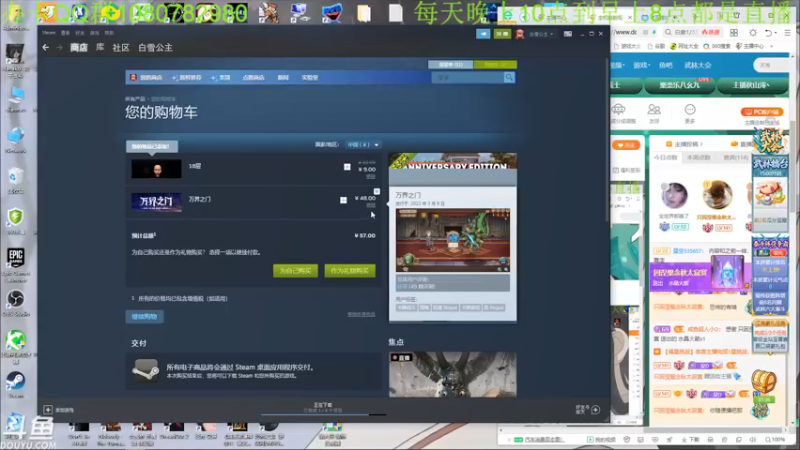
Task: Open 鱼吧 in Douyu nav bar
Action: pos(665,65)
